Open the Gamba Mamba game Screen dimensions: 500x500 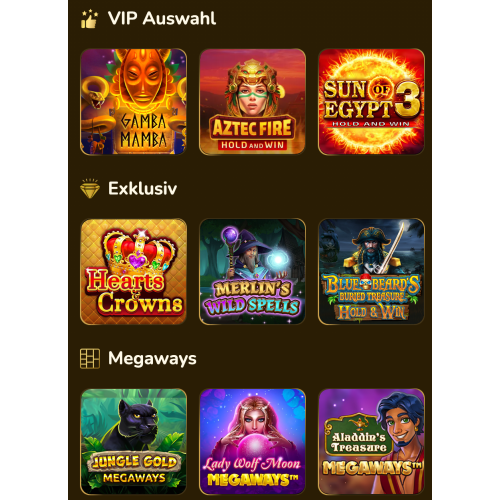coord(134,102)
